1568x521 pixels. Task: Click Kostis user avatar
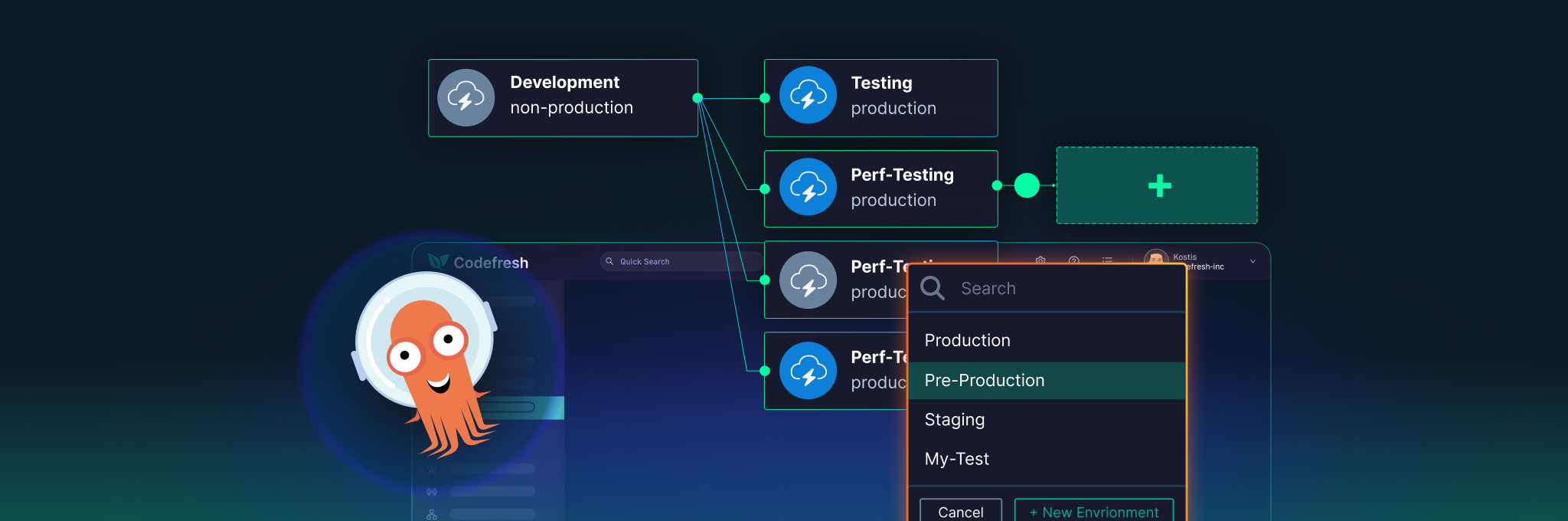tap(1156, 258)
